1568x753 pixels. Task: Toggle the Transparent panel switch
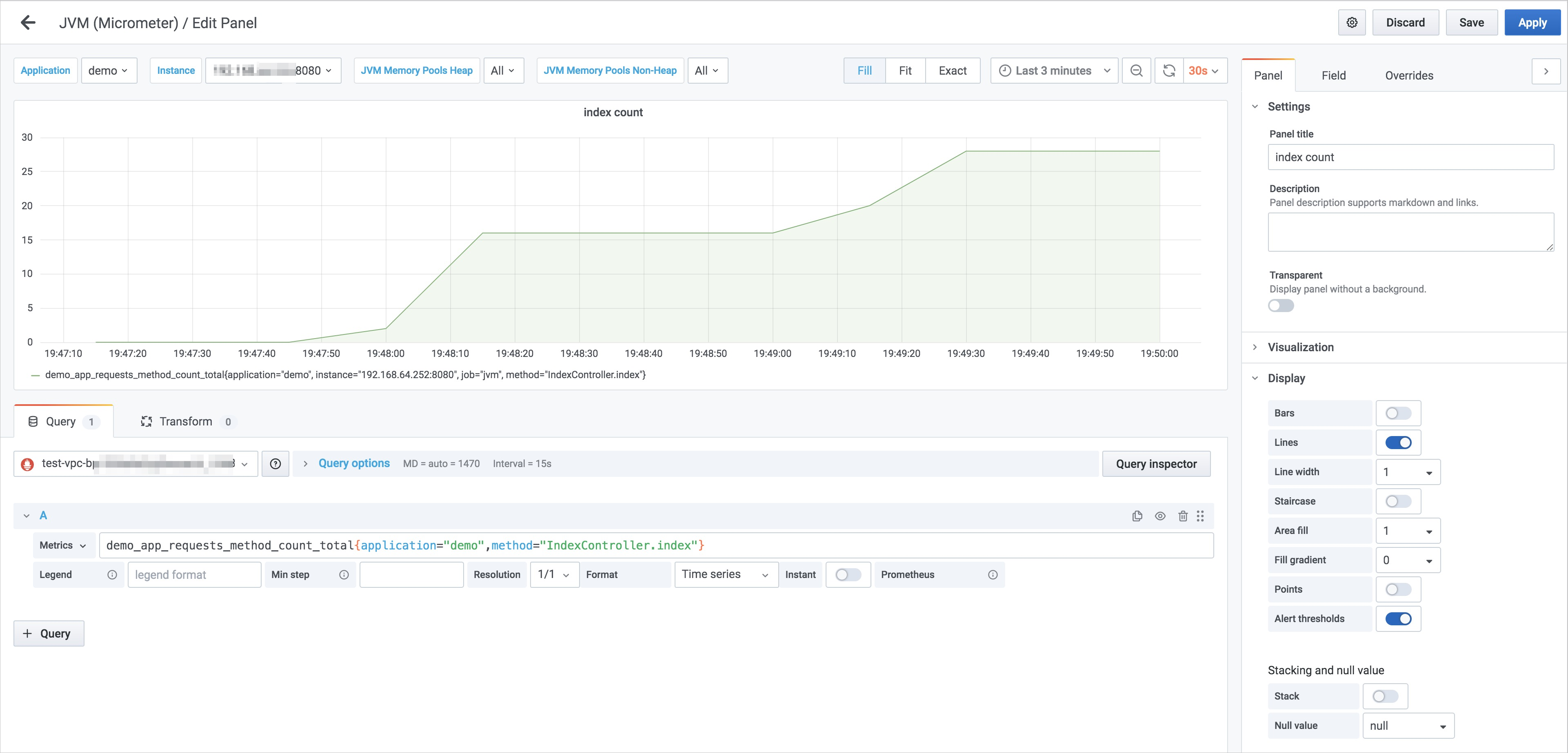tap(1281, 306)
